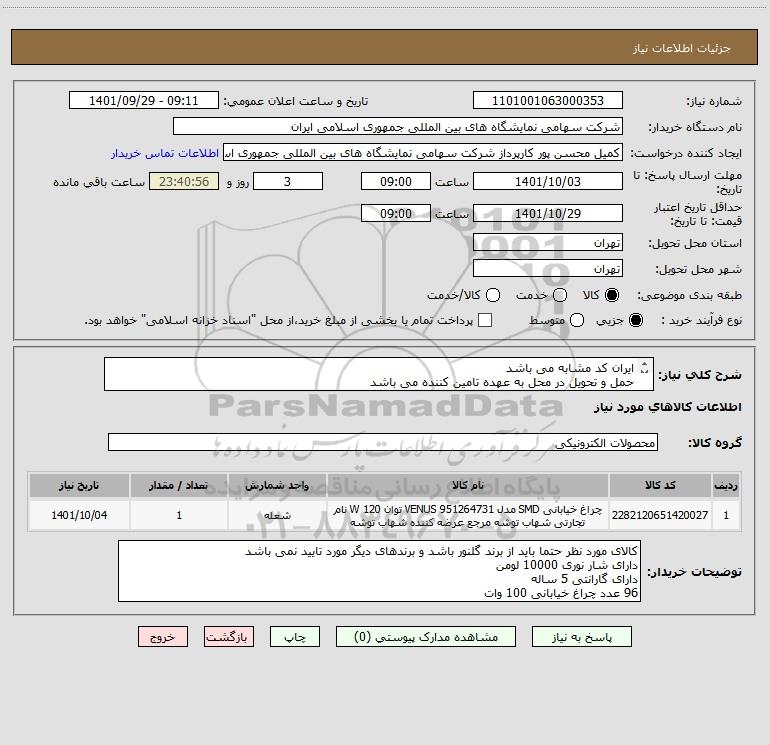Screen dimensions: 770x745
Task: Open مشاهده مدارک پیوستی (0) button
Action: point(426,637)
